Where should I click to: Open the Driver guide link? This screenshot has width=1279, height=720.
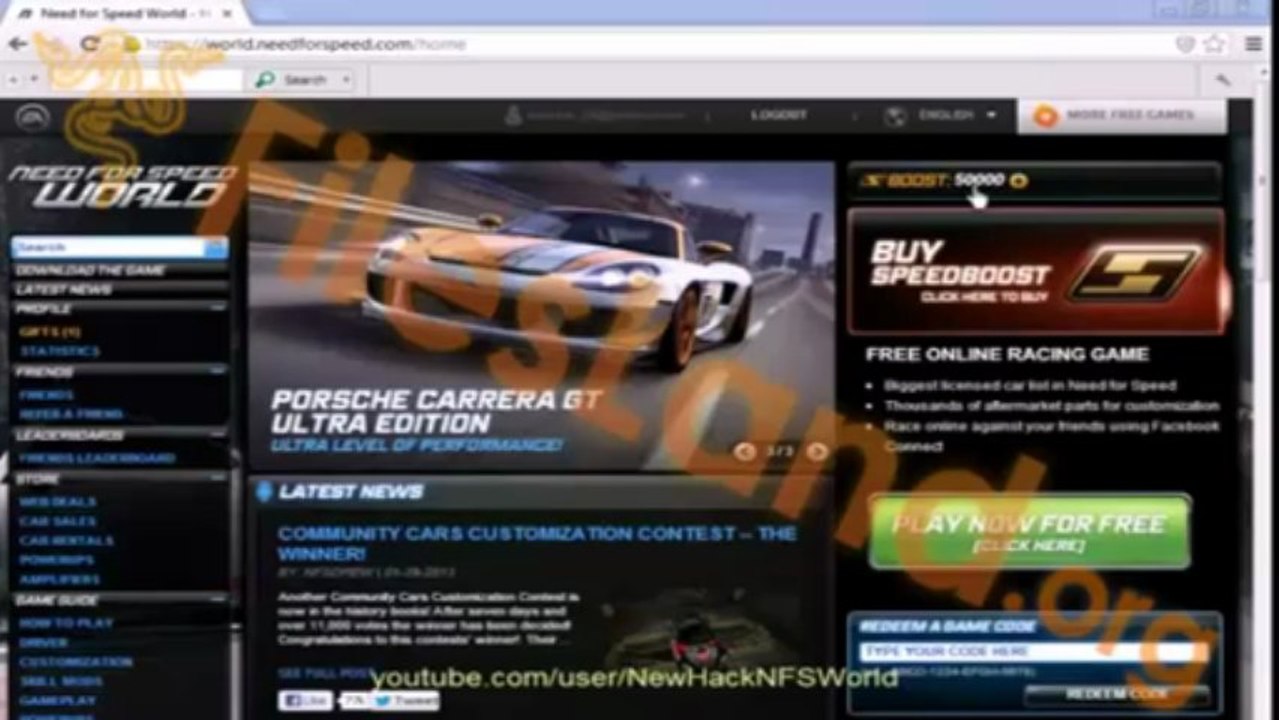[x=44, y=642]
